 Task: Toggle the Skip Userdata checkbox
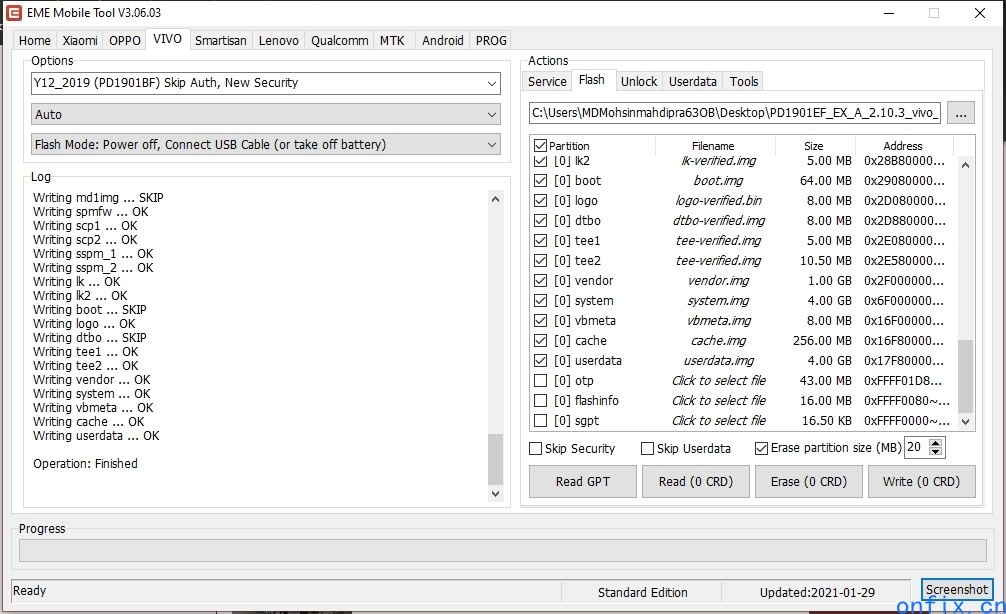point(648,449)
